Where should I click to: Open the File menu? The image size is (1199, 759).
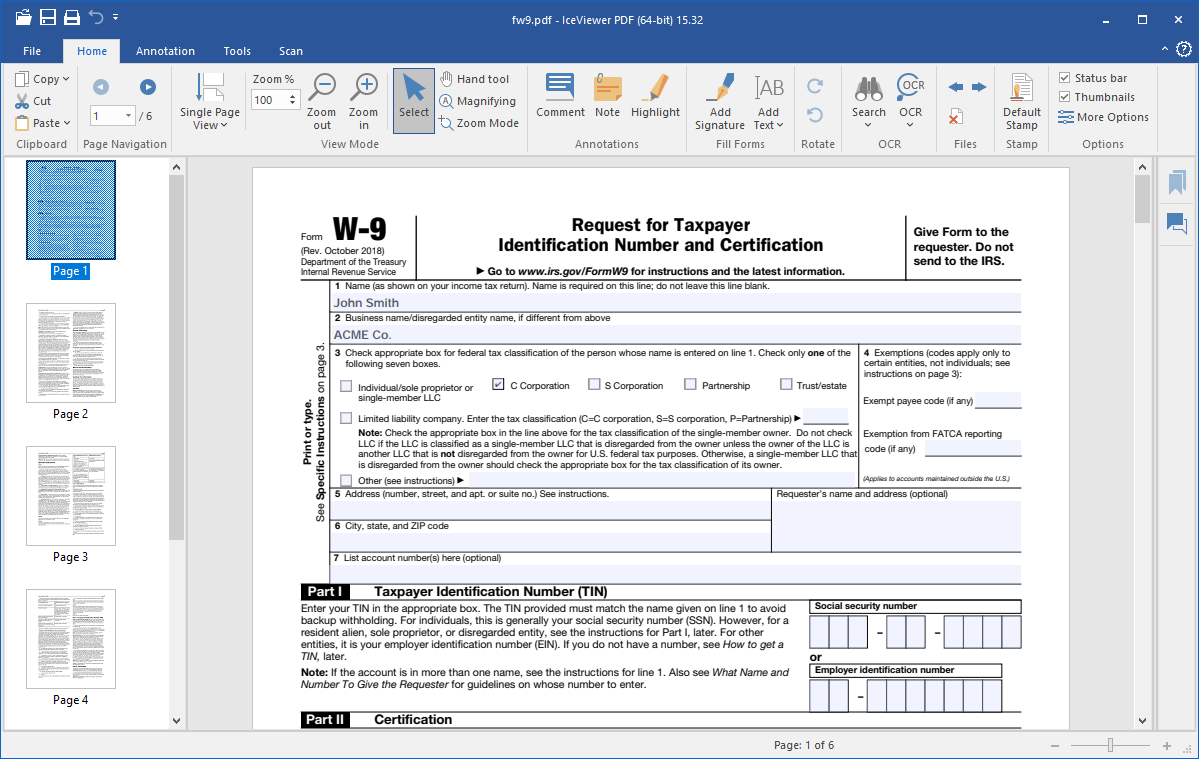[x=32, y=51]
